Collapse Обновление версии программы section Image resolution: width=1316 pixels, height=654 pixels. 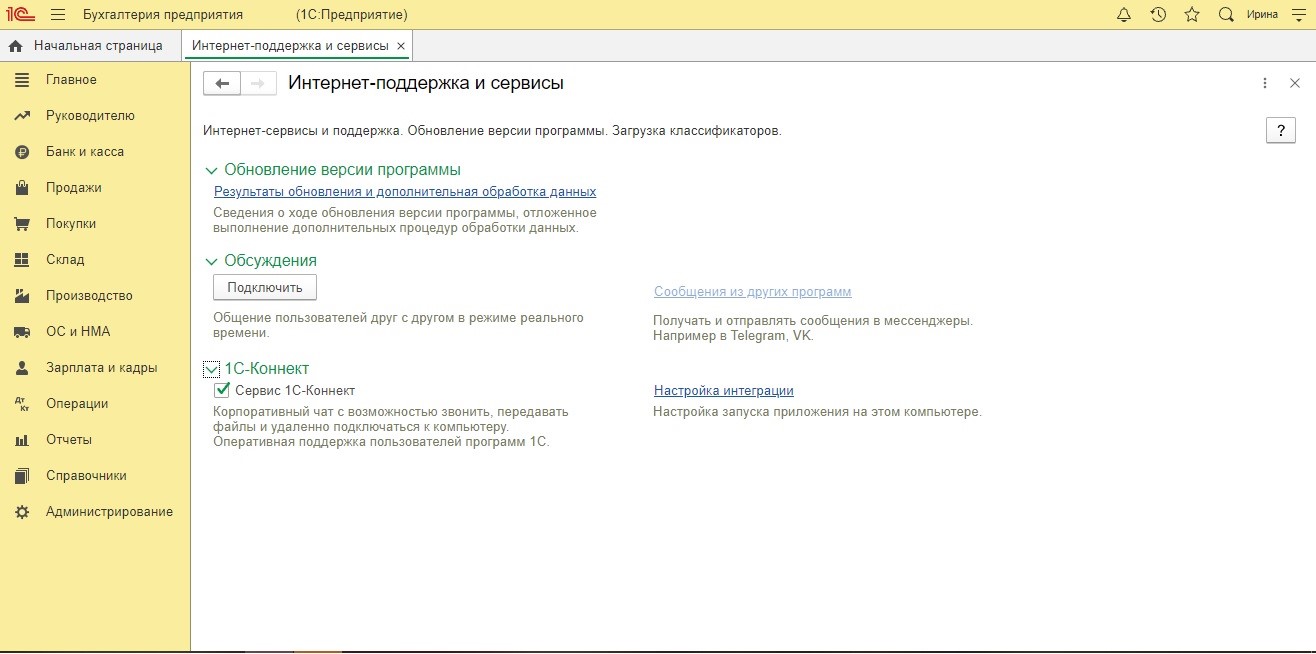point(211,171)
